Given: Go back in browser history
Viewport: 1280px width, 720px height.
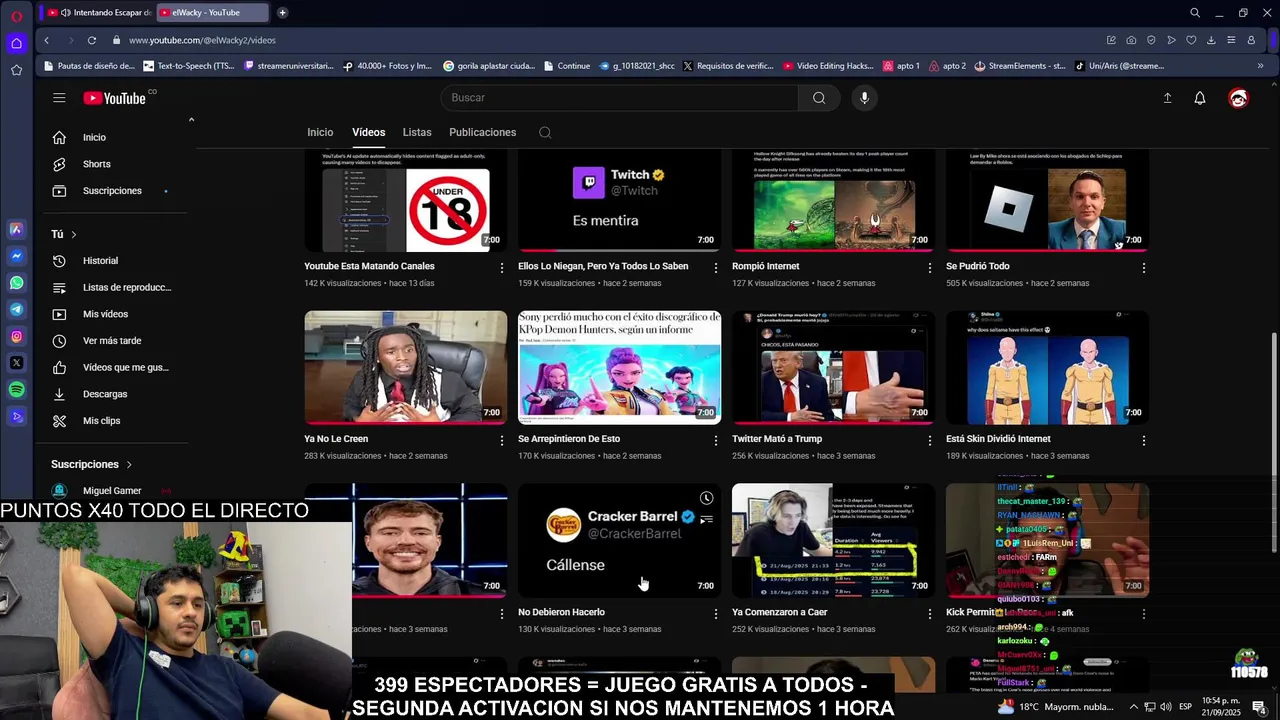Looking at the screenshot, I should click(46, 40).
